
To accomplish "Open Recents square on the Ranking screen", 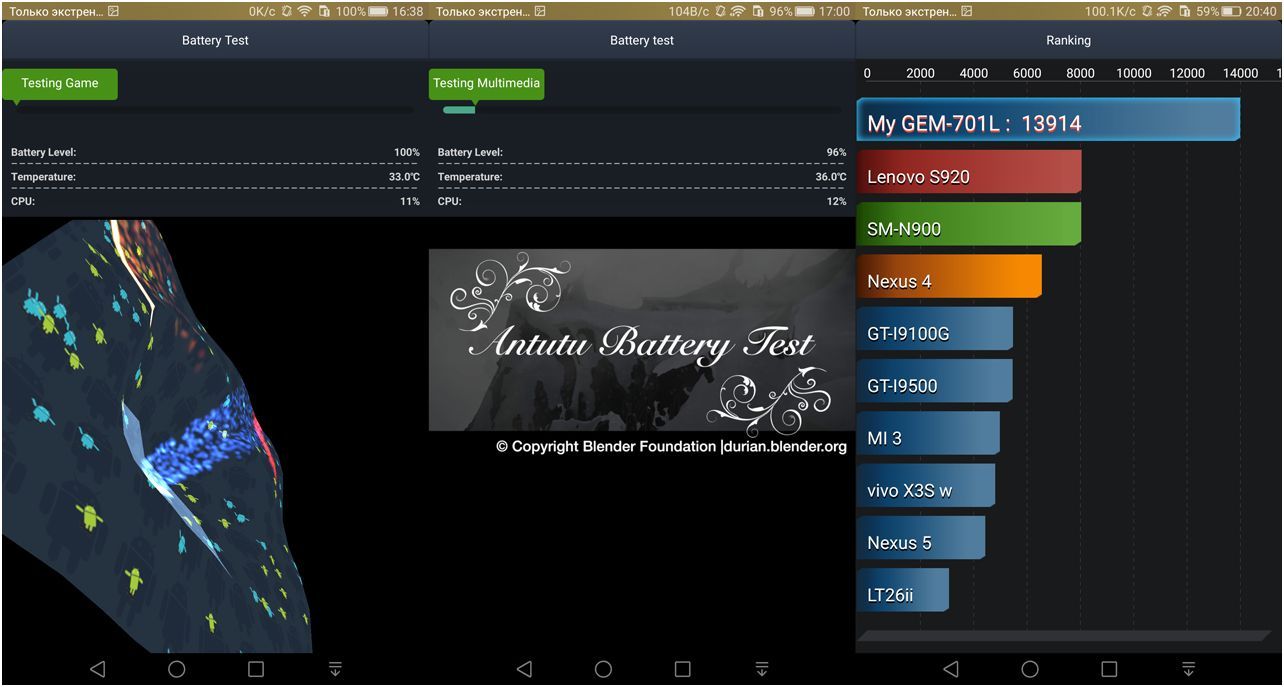I will [1109, 669].
